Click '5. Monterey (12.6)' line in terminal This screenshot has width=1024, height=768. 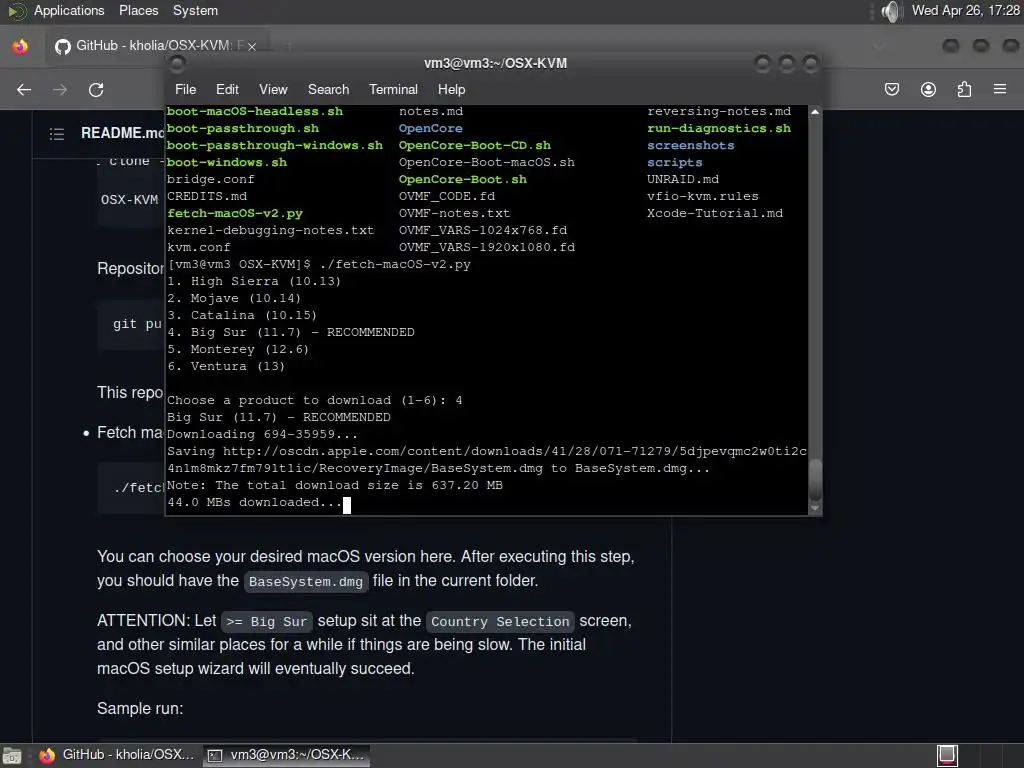pyautogui.click(x=238, y=349)
